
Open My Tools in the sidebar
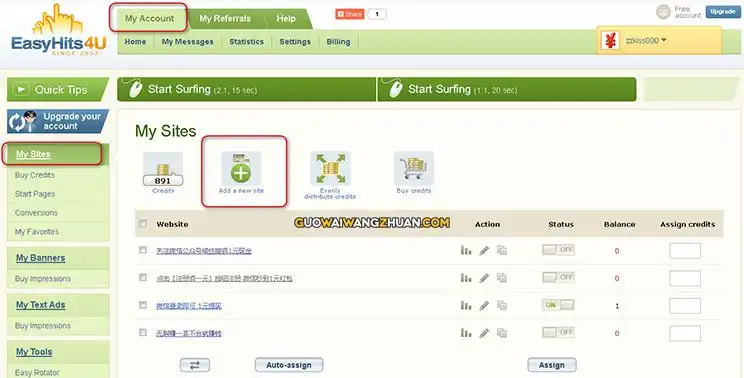[34, 352]
